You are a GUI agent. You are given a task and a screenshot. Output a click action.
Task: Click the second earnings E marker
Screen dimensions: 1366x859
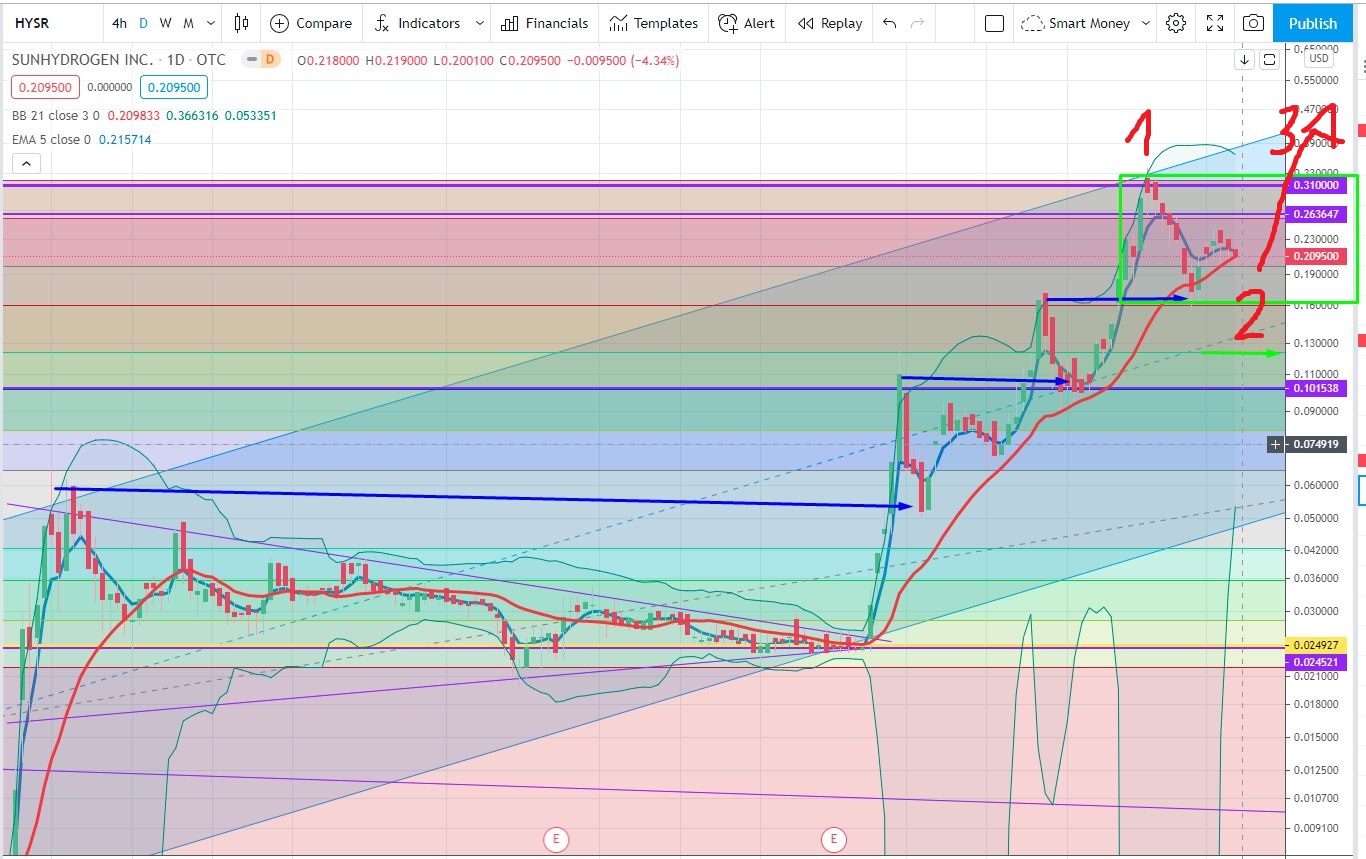click(x=833, y=839)
